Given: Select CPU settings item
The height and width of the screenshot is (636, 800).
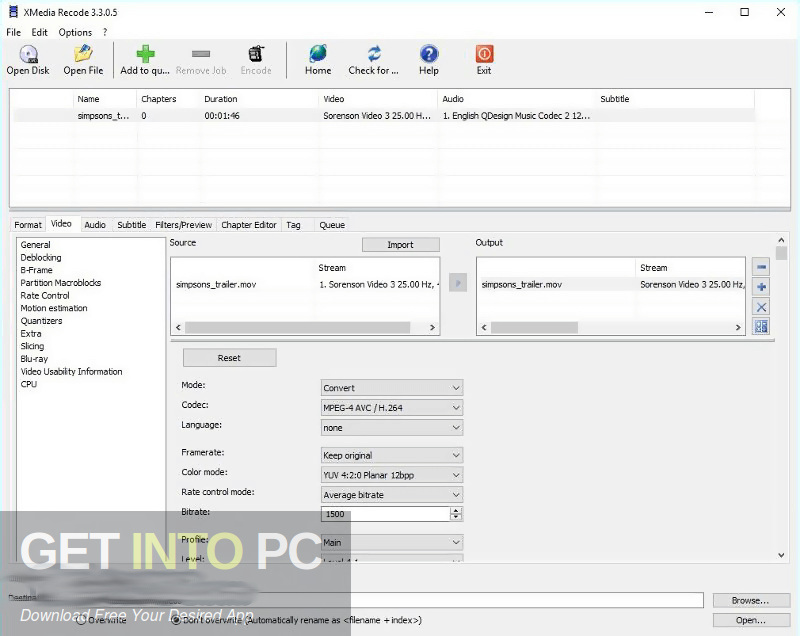Looking at the screenshot, I should (x=29, y=384).
